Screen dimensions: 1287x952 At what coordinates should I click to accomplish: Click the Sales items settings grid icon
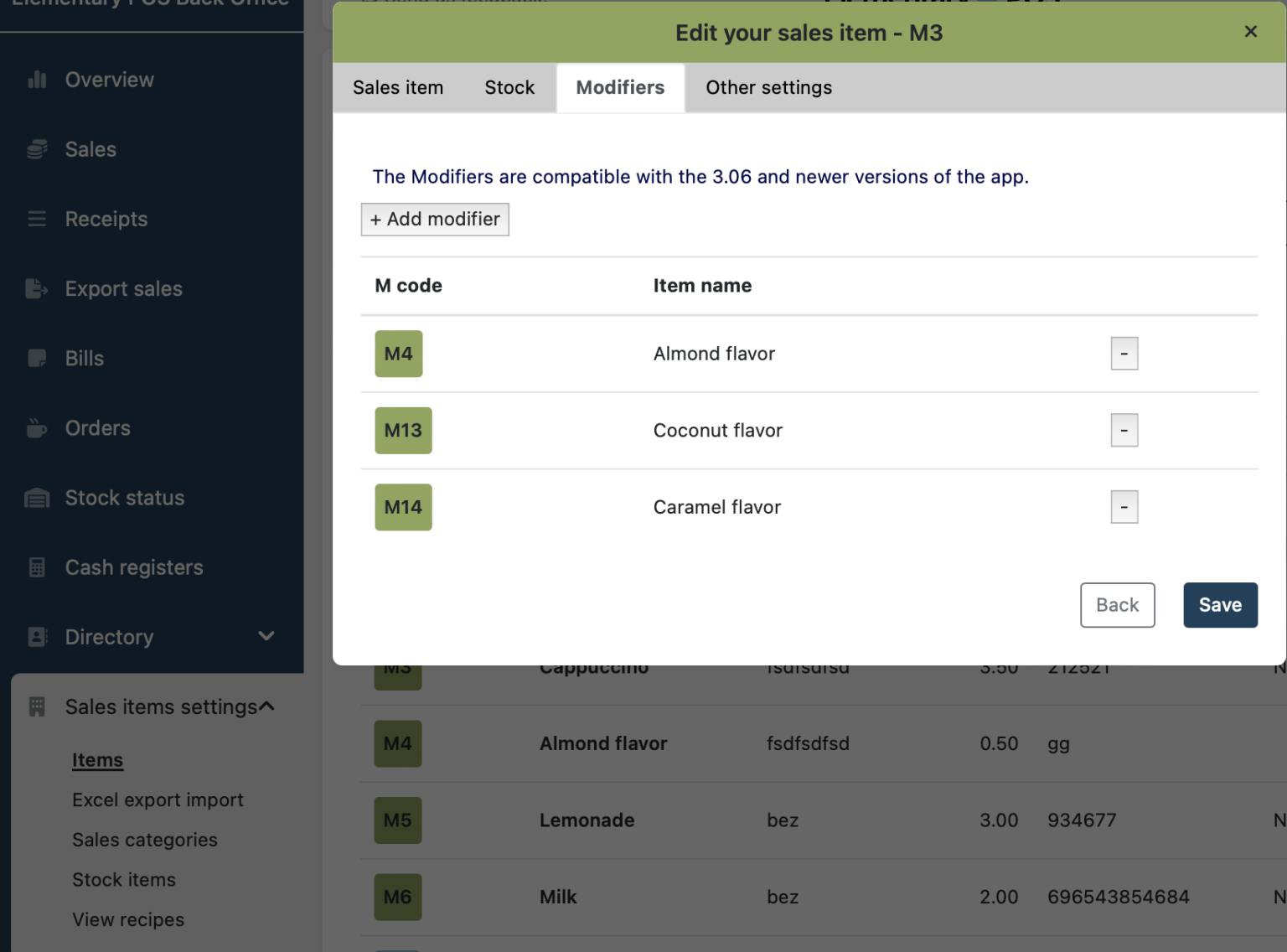click(37, 706)
